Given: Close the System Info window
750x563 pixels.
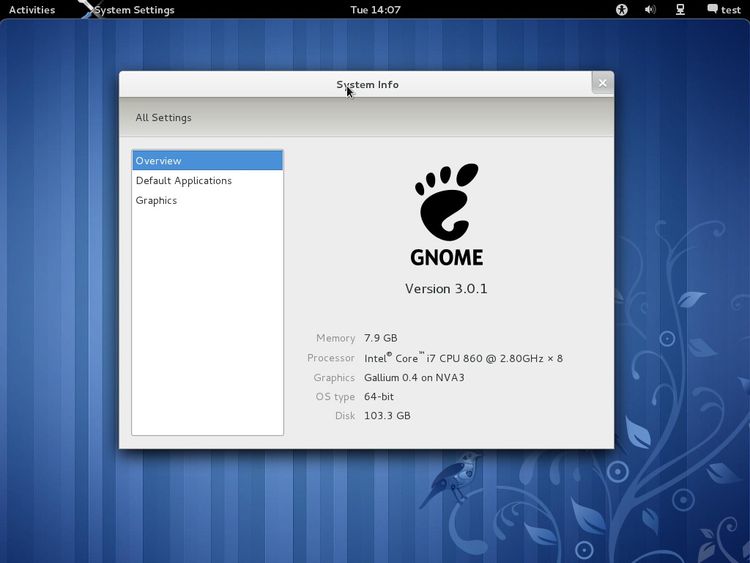Looking at the screenshot, I should pos(602,84).
